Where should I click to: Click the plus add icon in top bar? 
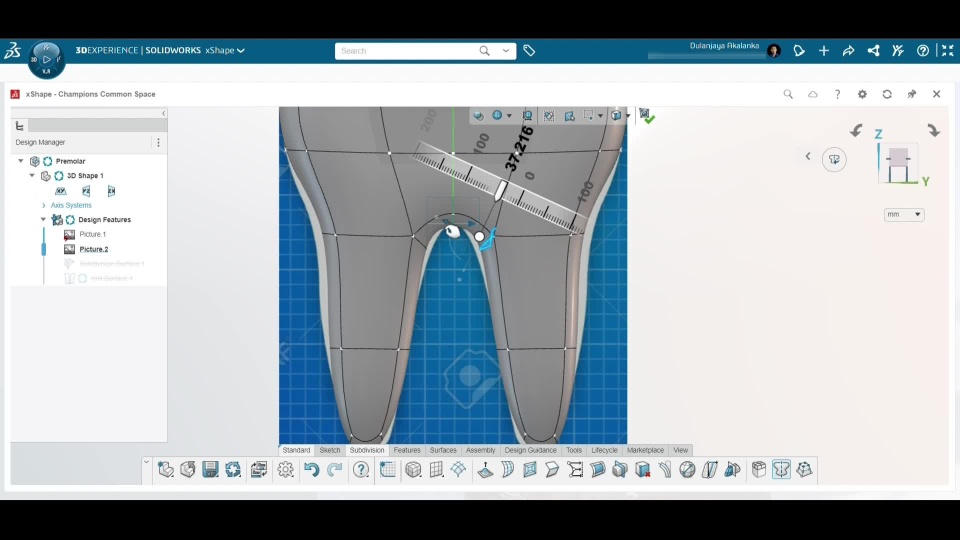(x=823, y=51)
